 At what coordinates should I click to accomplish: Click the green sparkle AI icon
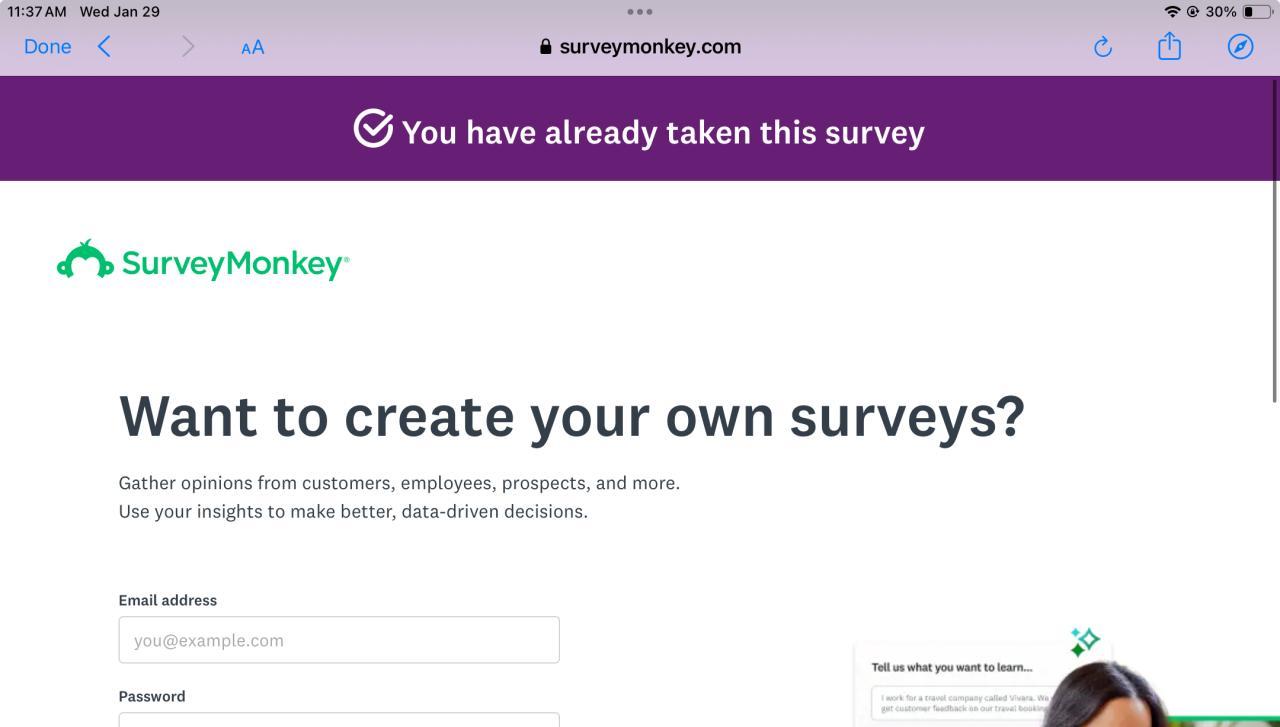[1084, 641]
